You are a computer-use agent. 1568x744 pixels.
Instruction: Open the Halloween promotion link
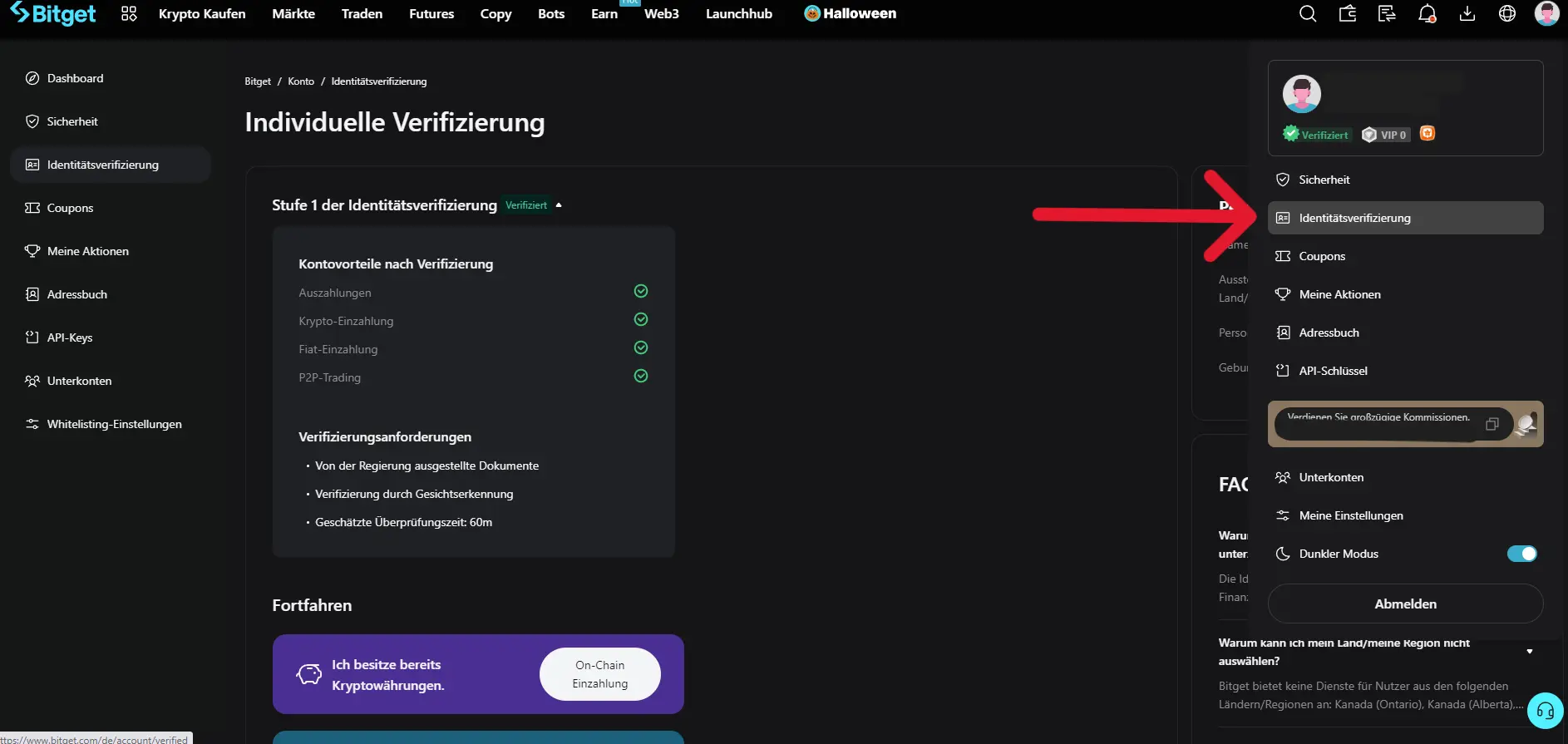coord(851,13)
